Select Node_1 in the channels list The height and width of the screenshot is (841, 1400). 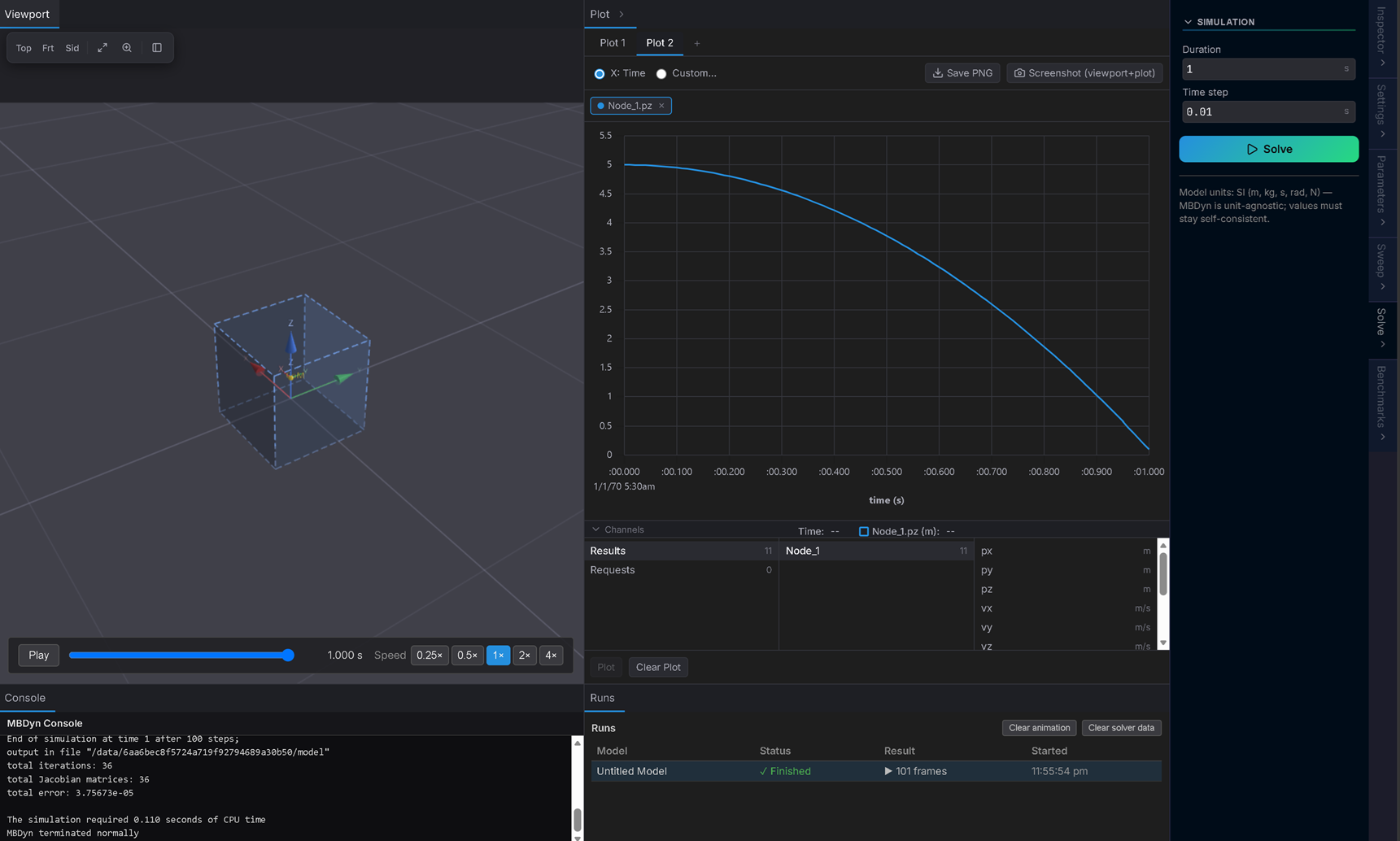[876, 551]
